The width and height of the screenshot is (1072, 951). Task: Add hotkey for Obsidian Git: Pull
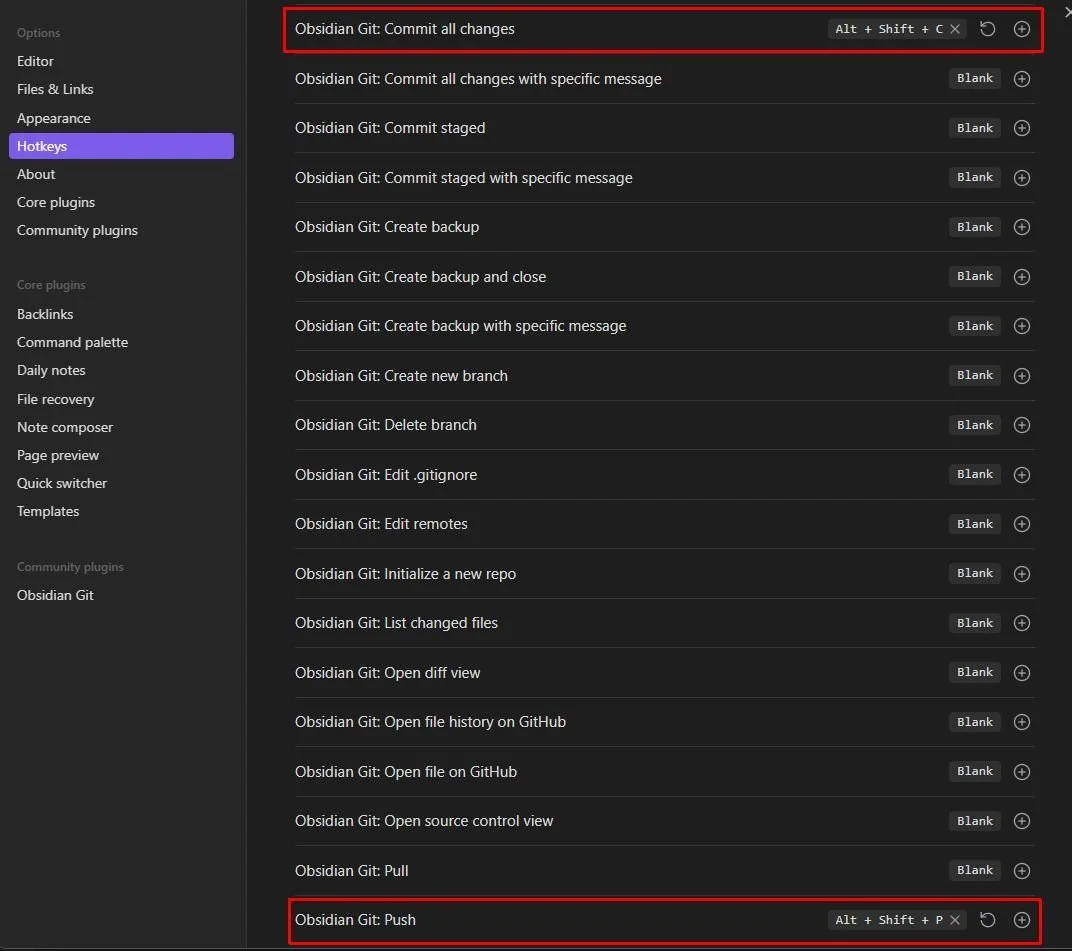(1021, 870)
